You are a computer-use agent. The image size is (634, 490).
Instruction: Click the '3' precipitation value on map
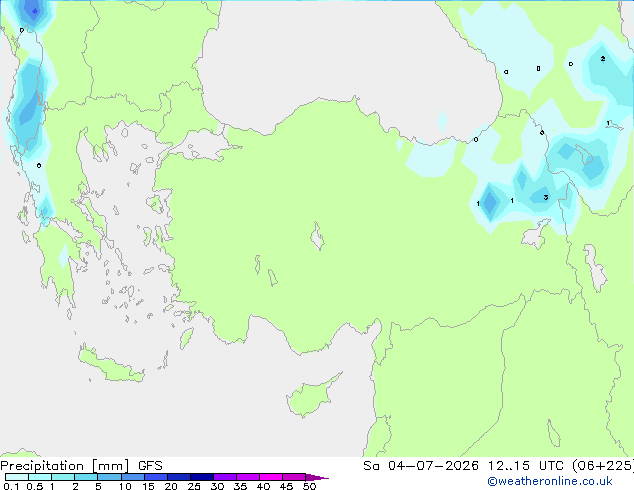point(546,197)
